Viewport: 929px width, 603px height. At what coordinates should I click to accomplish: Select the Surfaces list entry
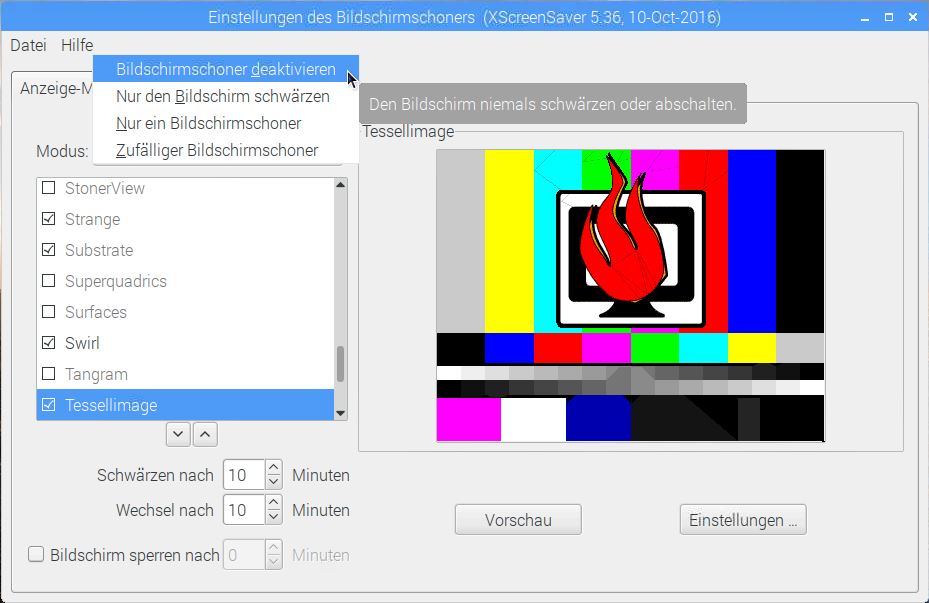coord(185,312)
